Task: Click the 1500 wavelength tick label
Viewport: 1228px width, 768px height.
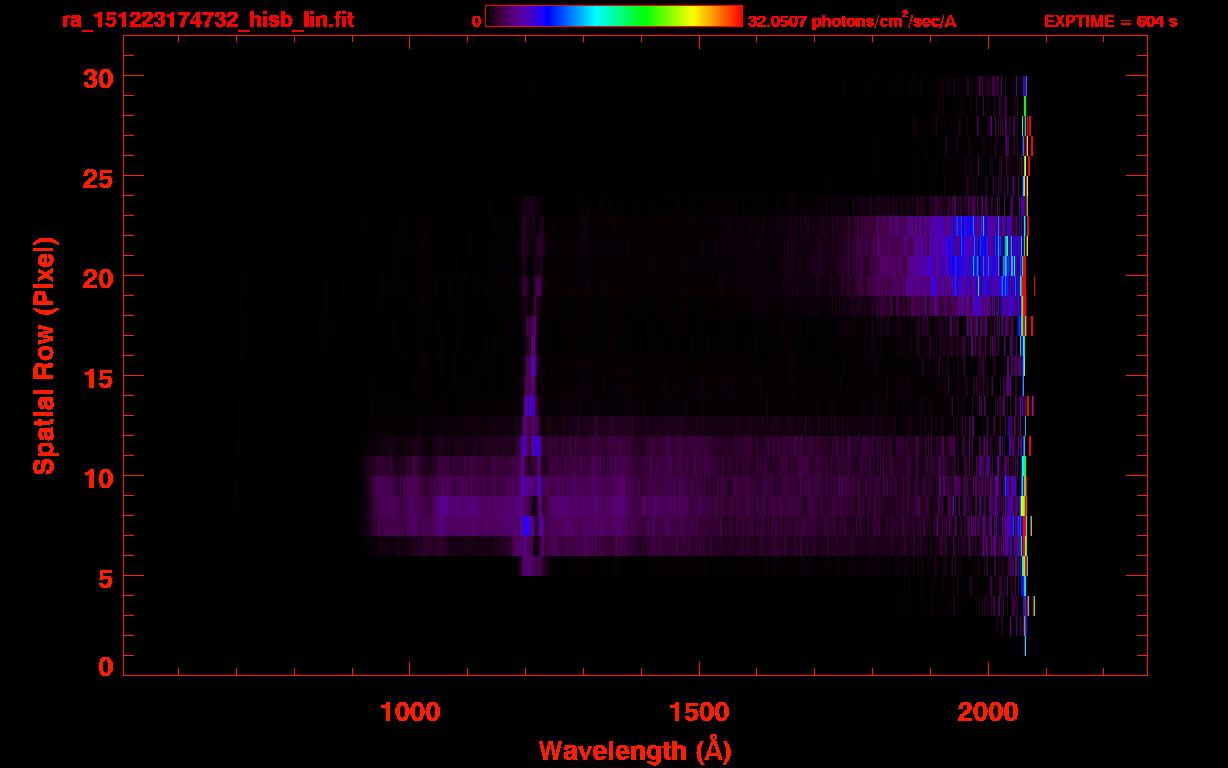Action: click(698, 711)
